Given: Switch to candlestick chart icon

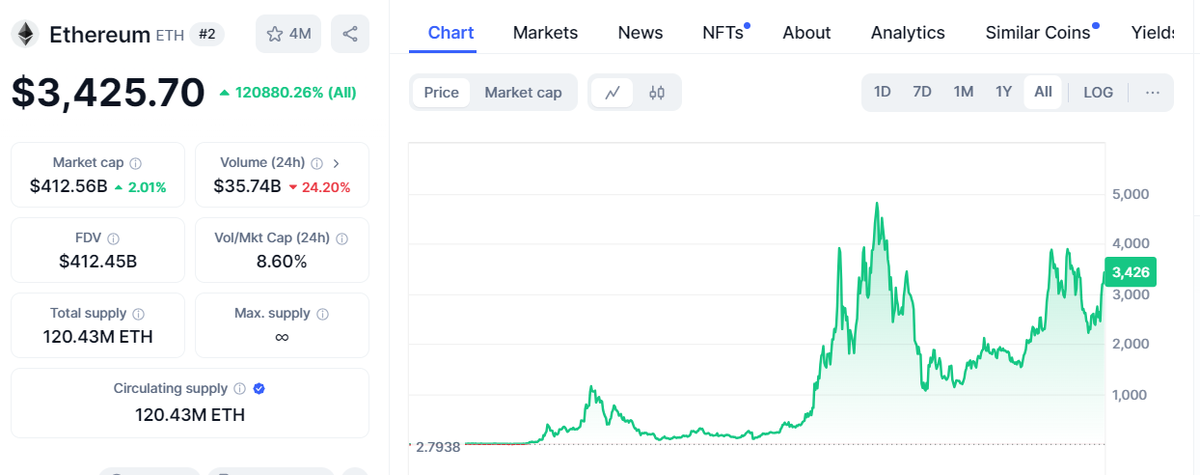Looking at the screenshot, I should [x=656, y=93].
